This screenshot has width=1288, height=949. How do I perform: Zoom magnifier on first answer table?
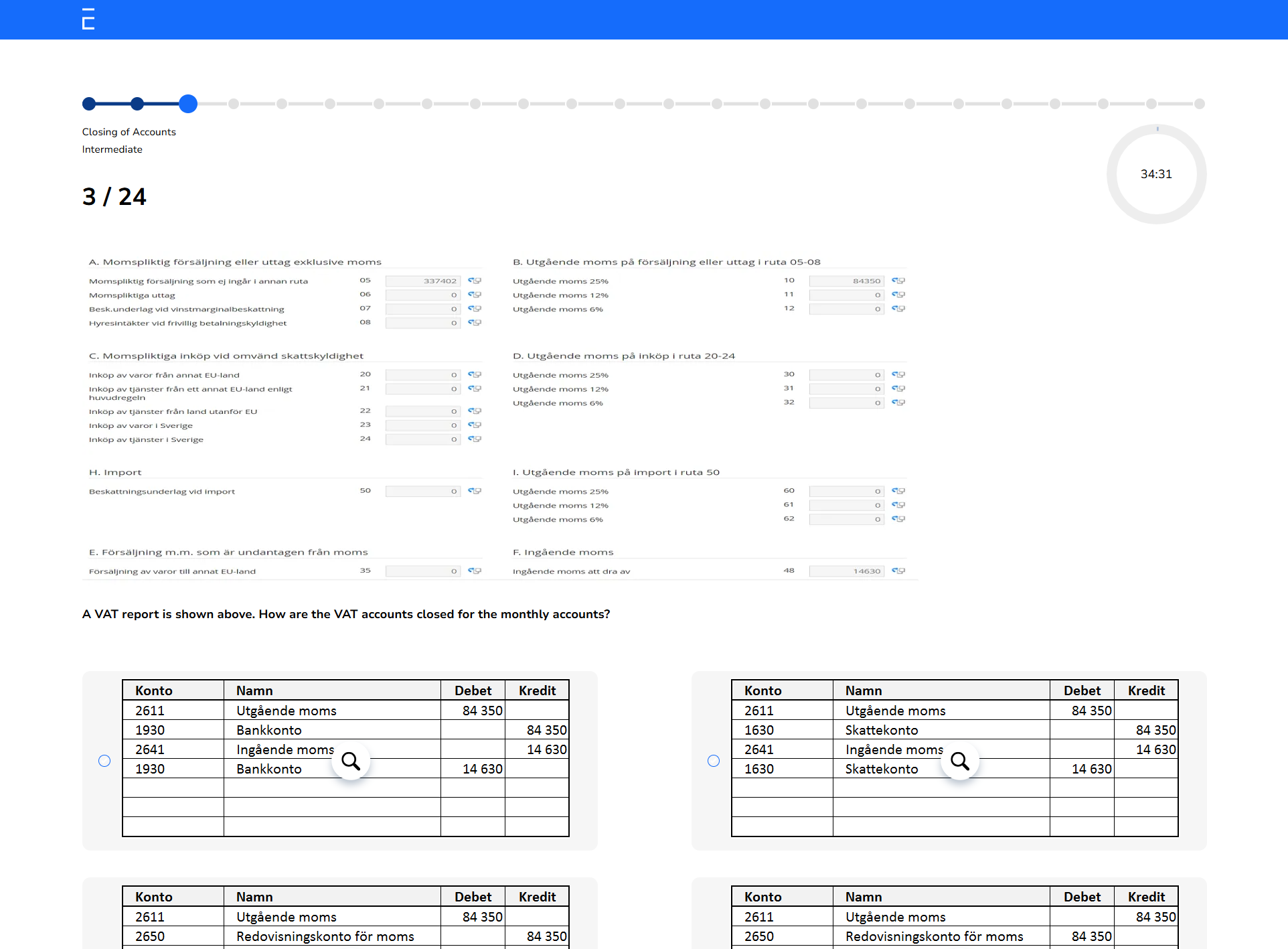pos(351,761)
